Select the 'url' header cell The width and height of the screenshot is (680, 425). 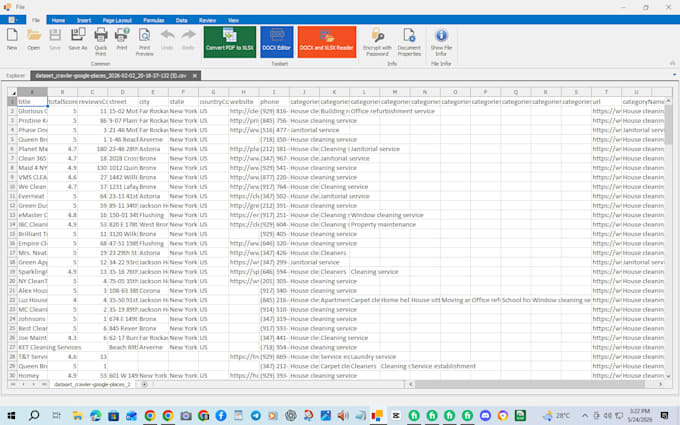606,101
